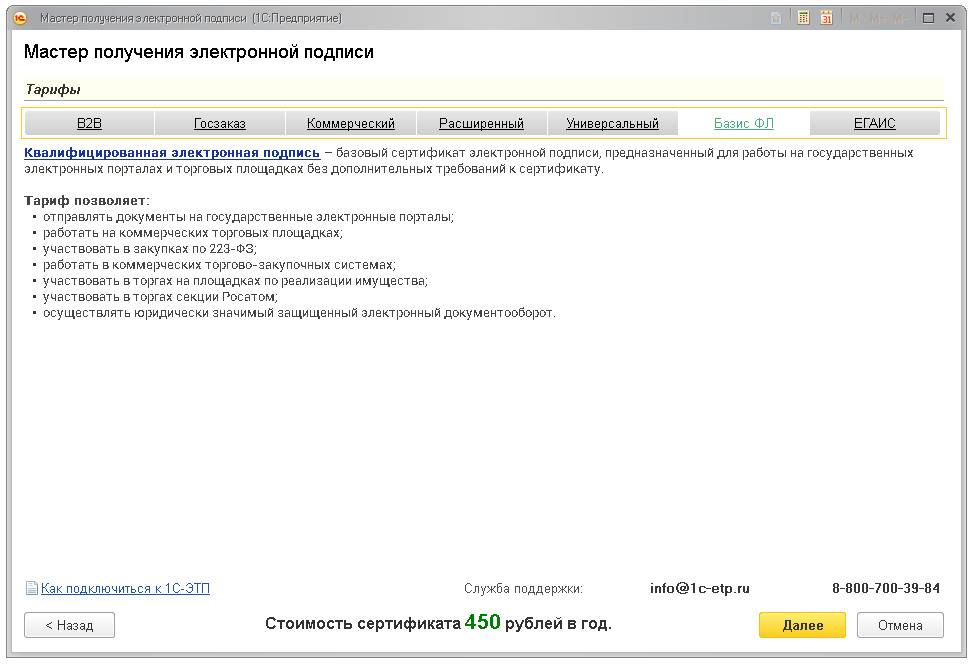The height and width of the screenshot is (664, 973).
Task: Switch to the ЕГАИС tariff tab
Action: point(874,123)
